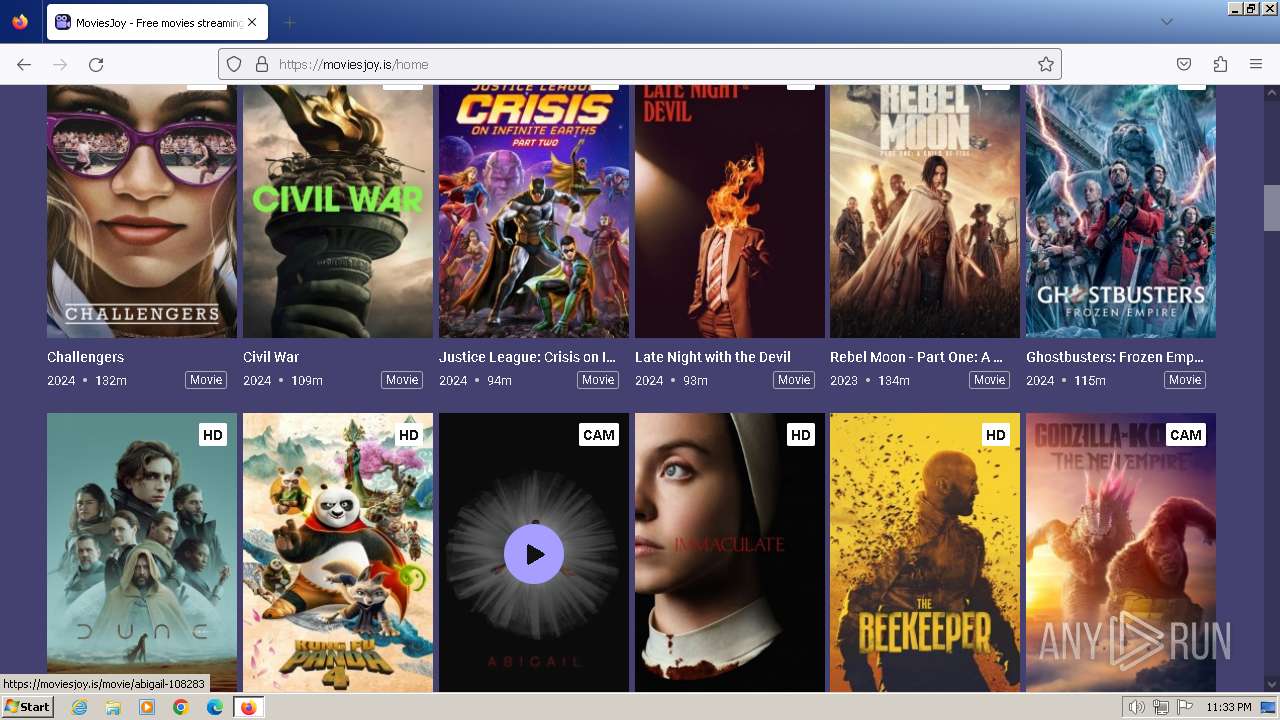Click the Rebel Moon - Part One title
Viewport: 1280px width, 720px height.
(x=916, y=357)
